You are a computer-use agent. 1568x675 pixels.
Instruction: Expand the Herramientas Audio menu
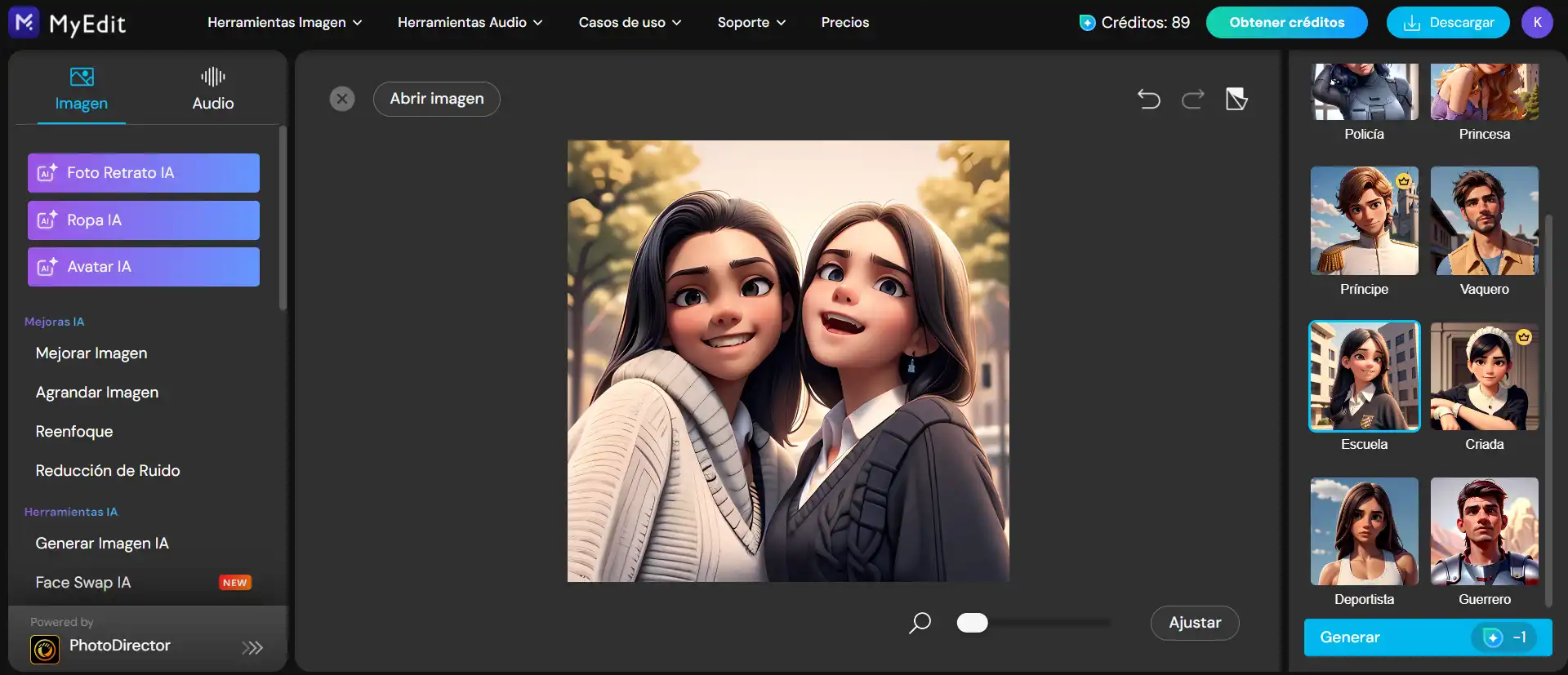point(470,23)
